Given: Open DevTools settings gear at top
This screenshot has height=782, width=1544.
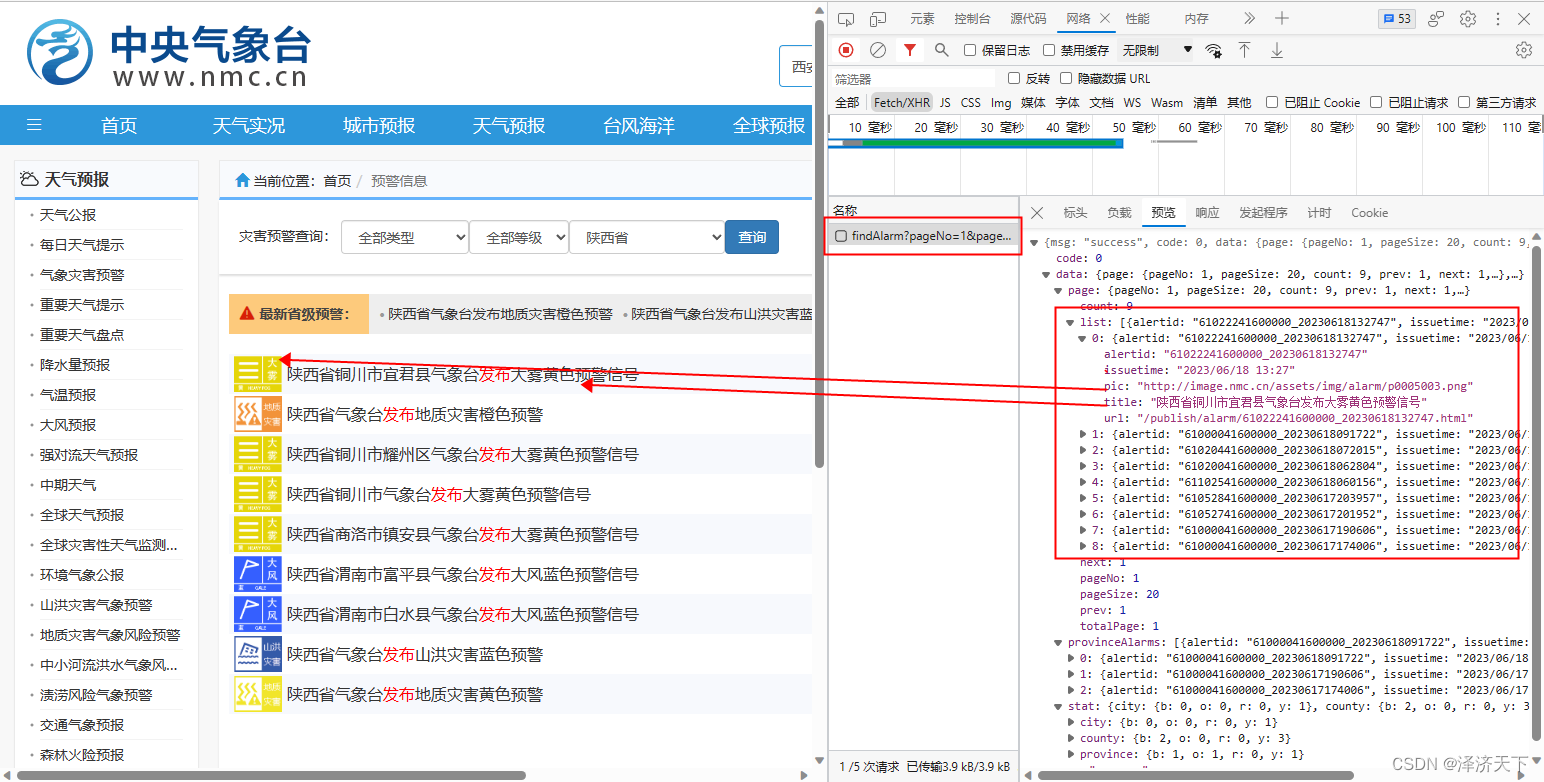Looking at the screenshot, I should click(1468, 19).
